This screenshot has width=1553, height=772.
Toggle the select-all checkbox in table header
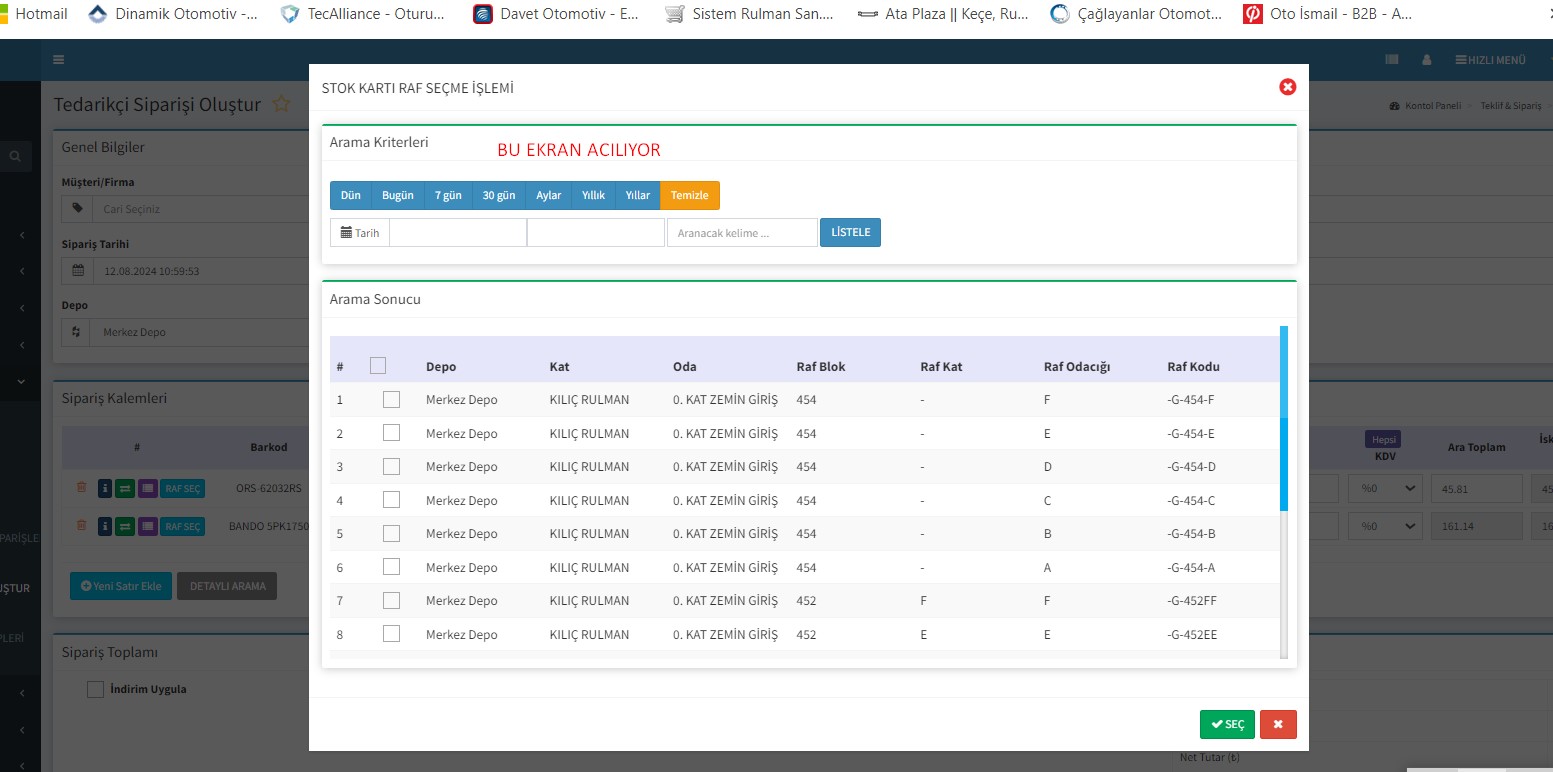tap(377, 366)
